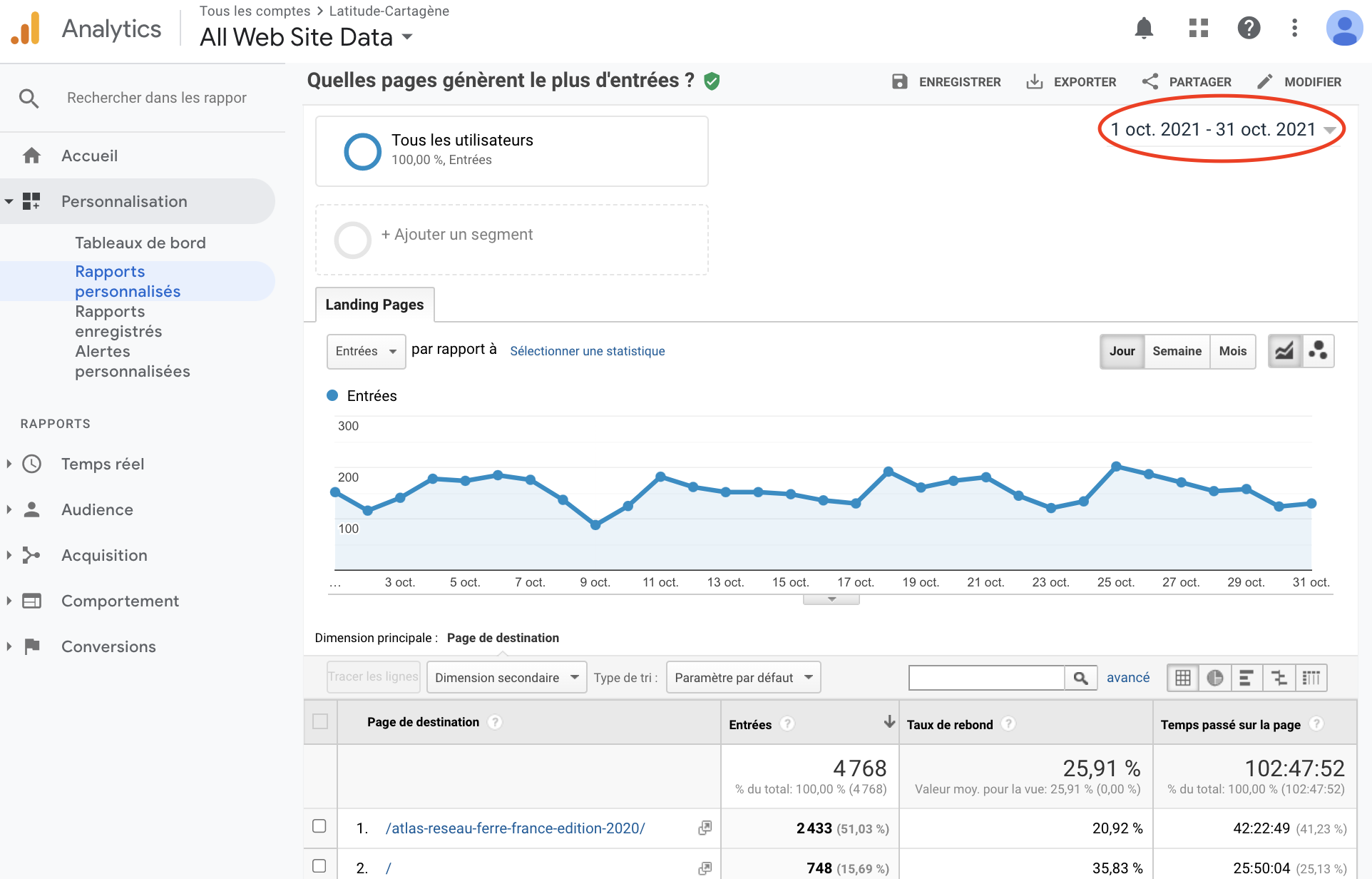Click the ENREGISTRER button
The height and width of the screenshot is (879, 1372).
tap(947, 82)
